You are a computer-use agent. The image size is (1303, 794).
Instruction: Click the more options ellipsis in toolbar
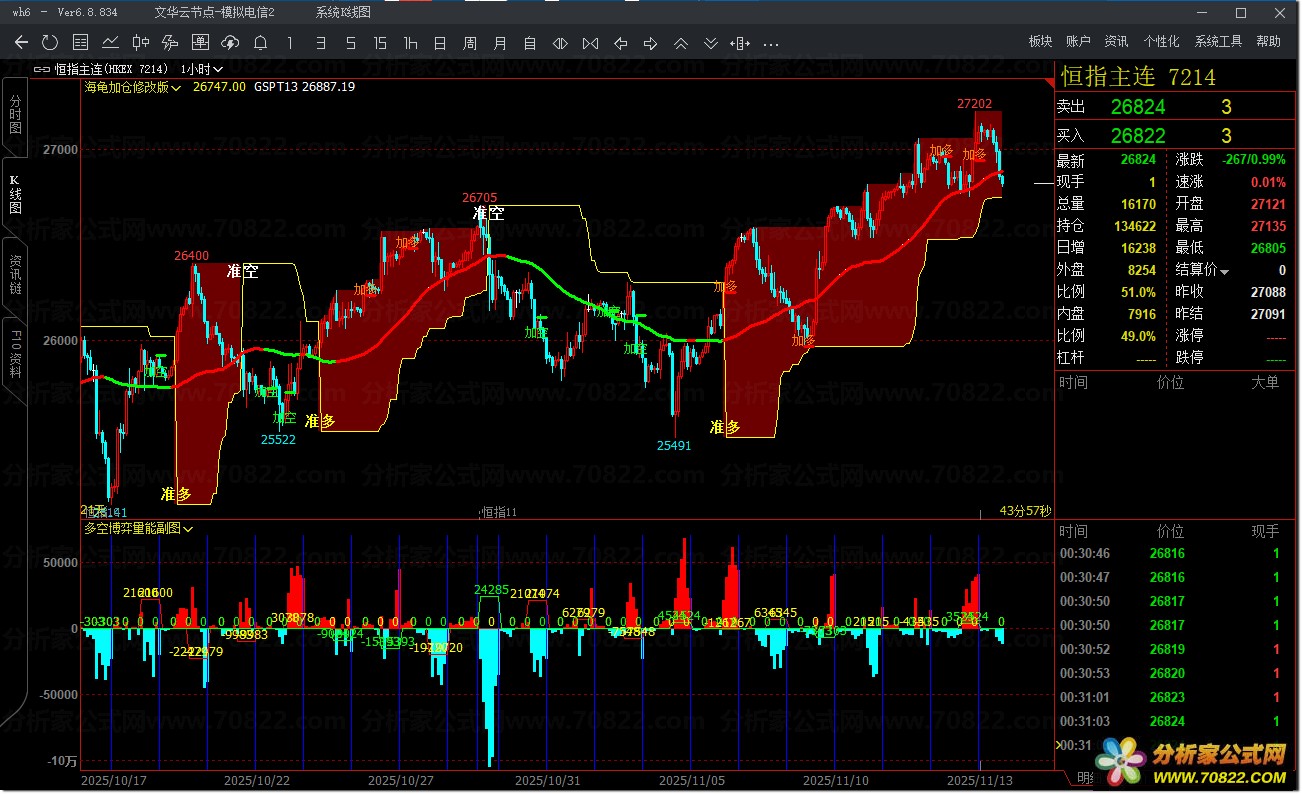click(x=771, y=43)
